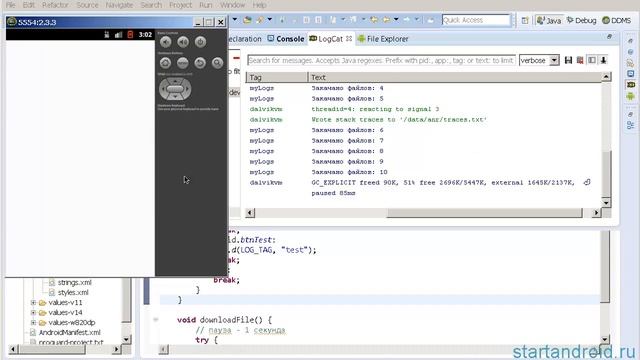Tap the emulator Home button
The height and width of the screenshot is (360, 640).
165,62
